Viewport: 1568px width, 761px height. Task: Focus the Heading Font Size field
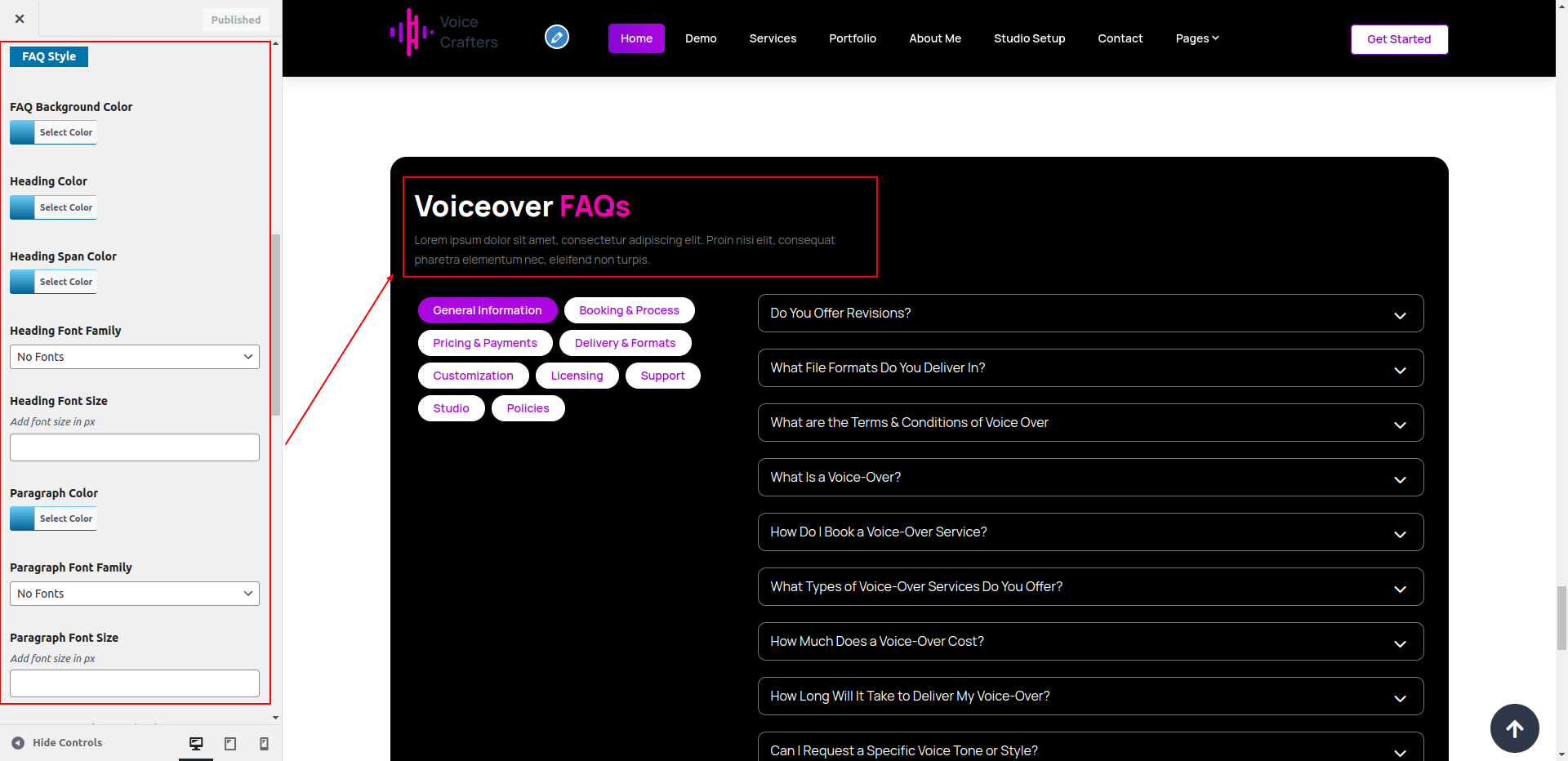[x=135, y=447]
